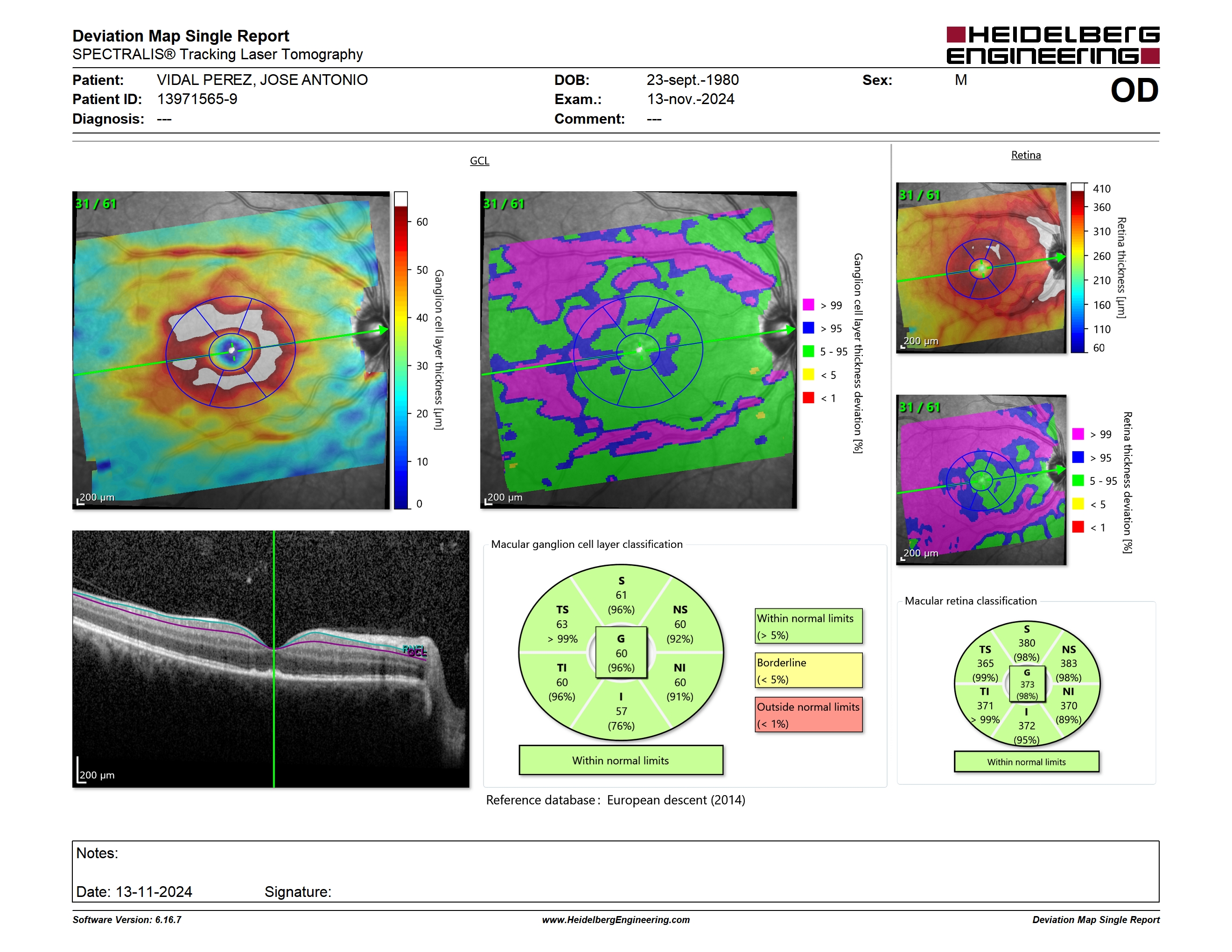The height and width of the screenshot is (952, 1232).
Task: Click the 'Within normal limits' bar under GCL chart
Action: click(621, 760)
